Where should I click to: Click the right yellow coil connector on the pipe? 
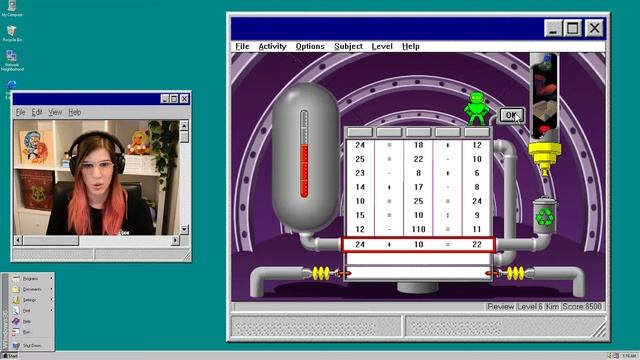515,273
